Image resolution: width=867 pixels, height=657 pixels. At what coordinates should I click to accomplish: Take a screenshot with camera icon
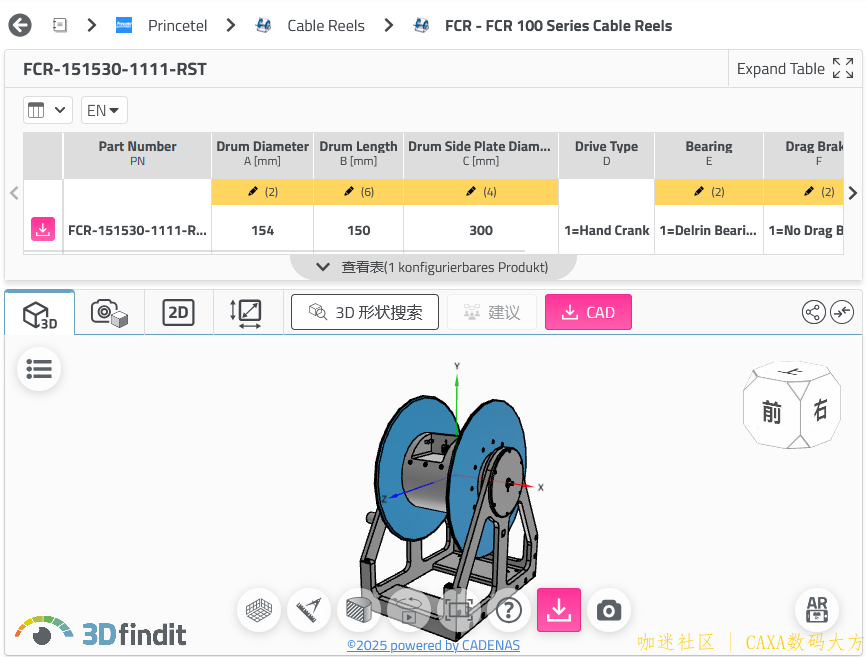pos(609,611)
